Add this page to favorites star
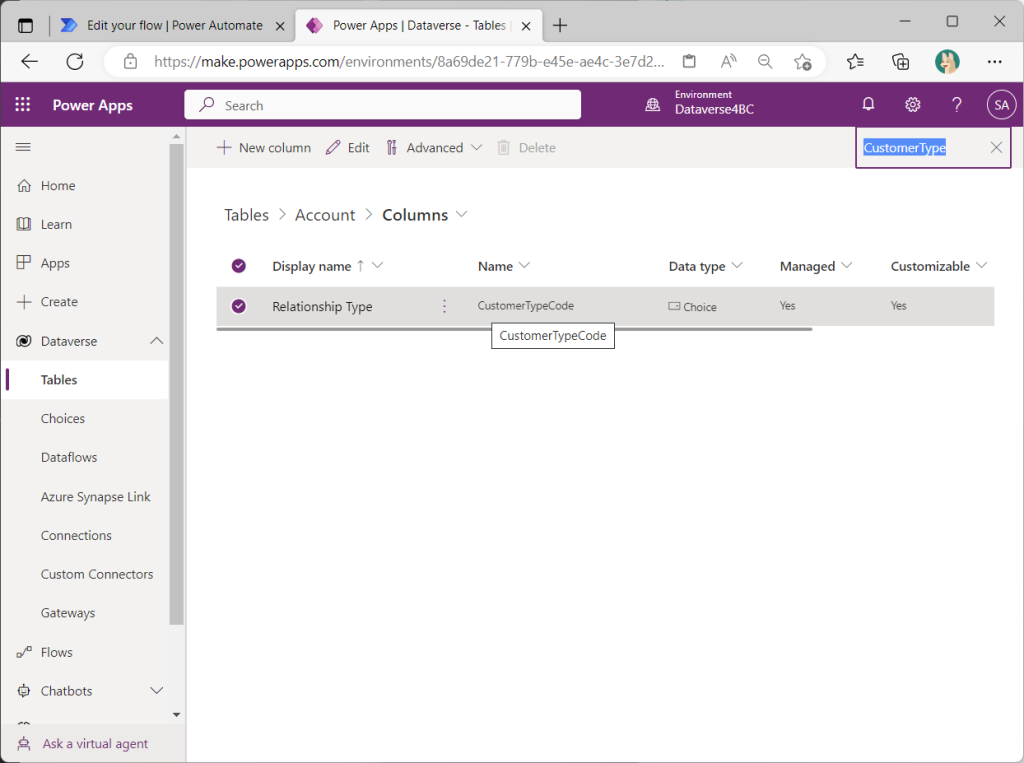The height and width of the screenshot is (763, 1024). [803, 61]
